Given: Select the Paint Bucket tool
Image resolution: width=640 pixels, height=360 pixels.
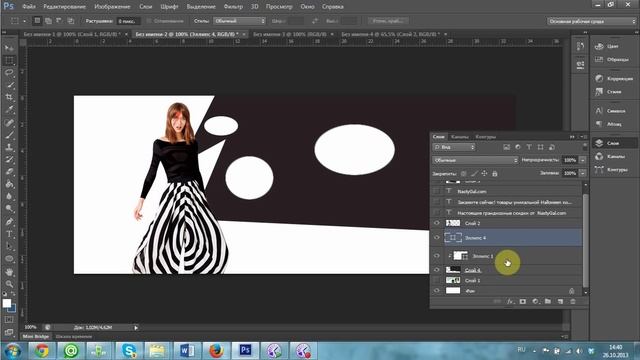Looking at the screenshot, I should [9, 184].
